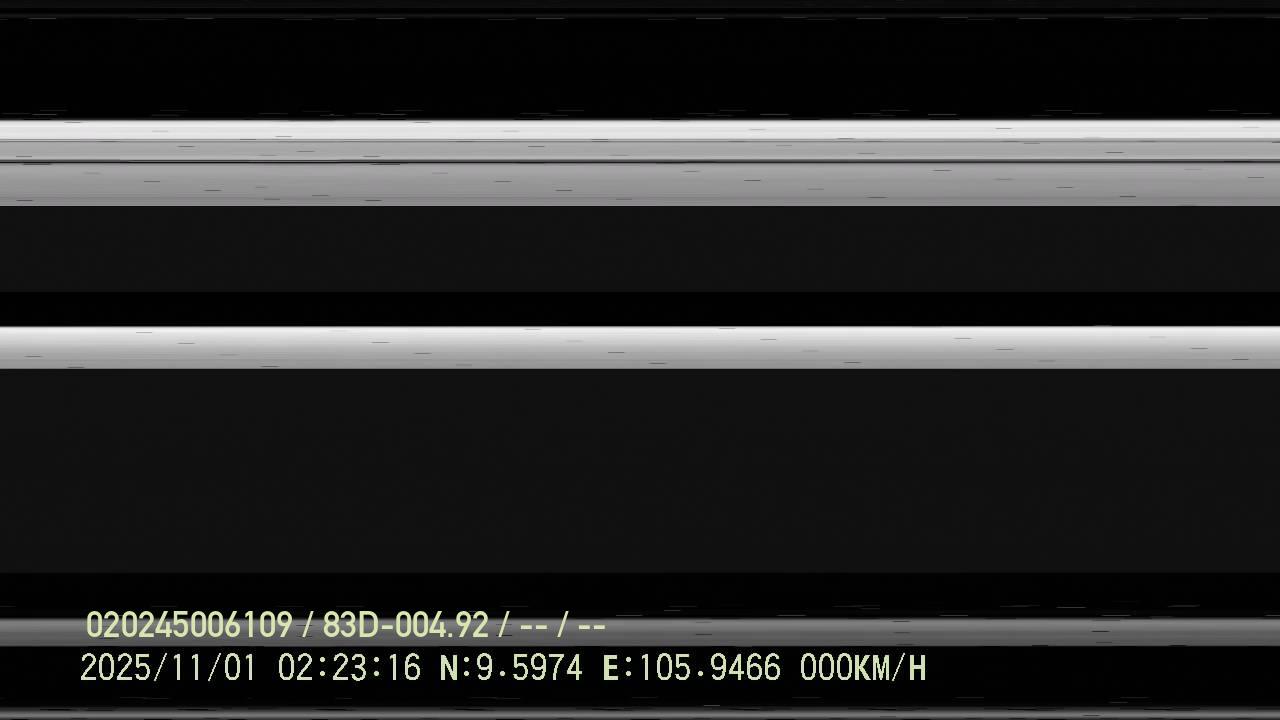Click the black strip at the very top

pos(640,5)
